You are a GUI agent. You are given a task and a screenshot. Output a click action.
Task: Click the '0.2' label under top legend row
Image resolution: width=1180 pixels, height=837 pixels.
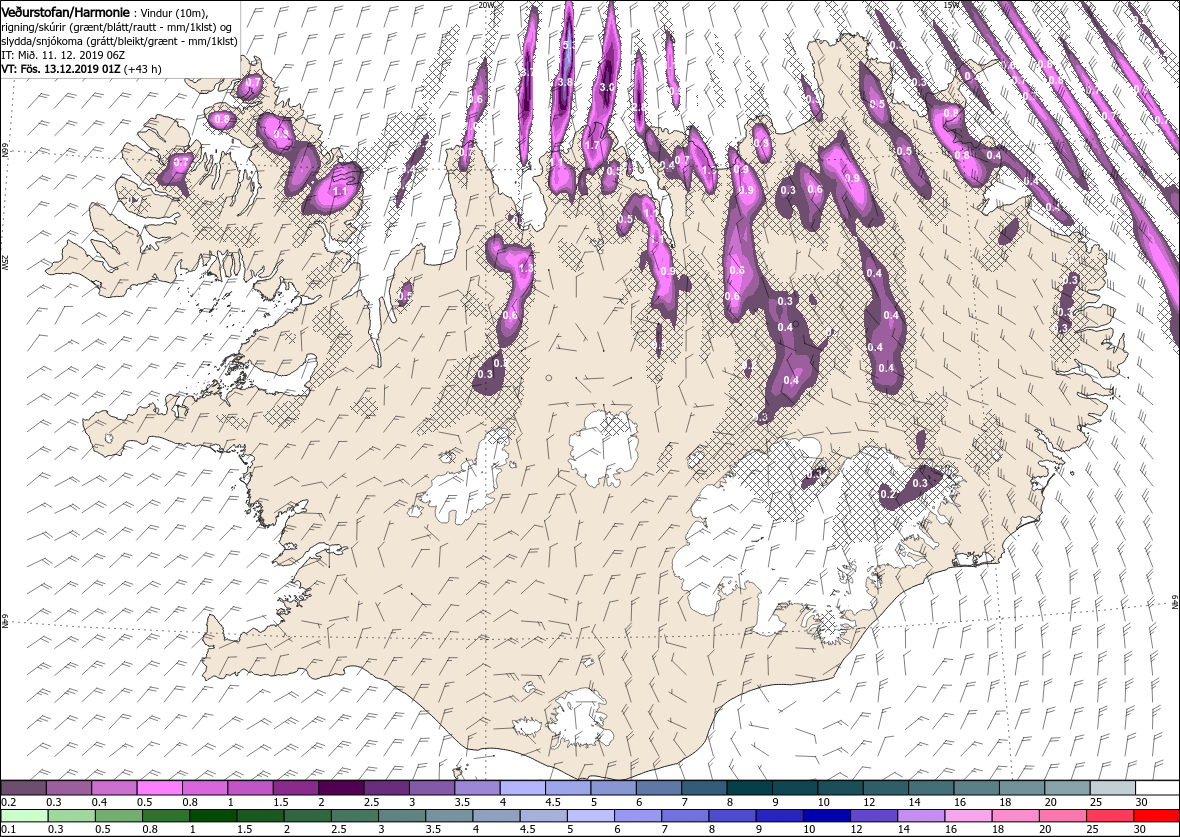pyautogui.click(x=9, y=802)
